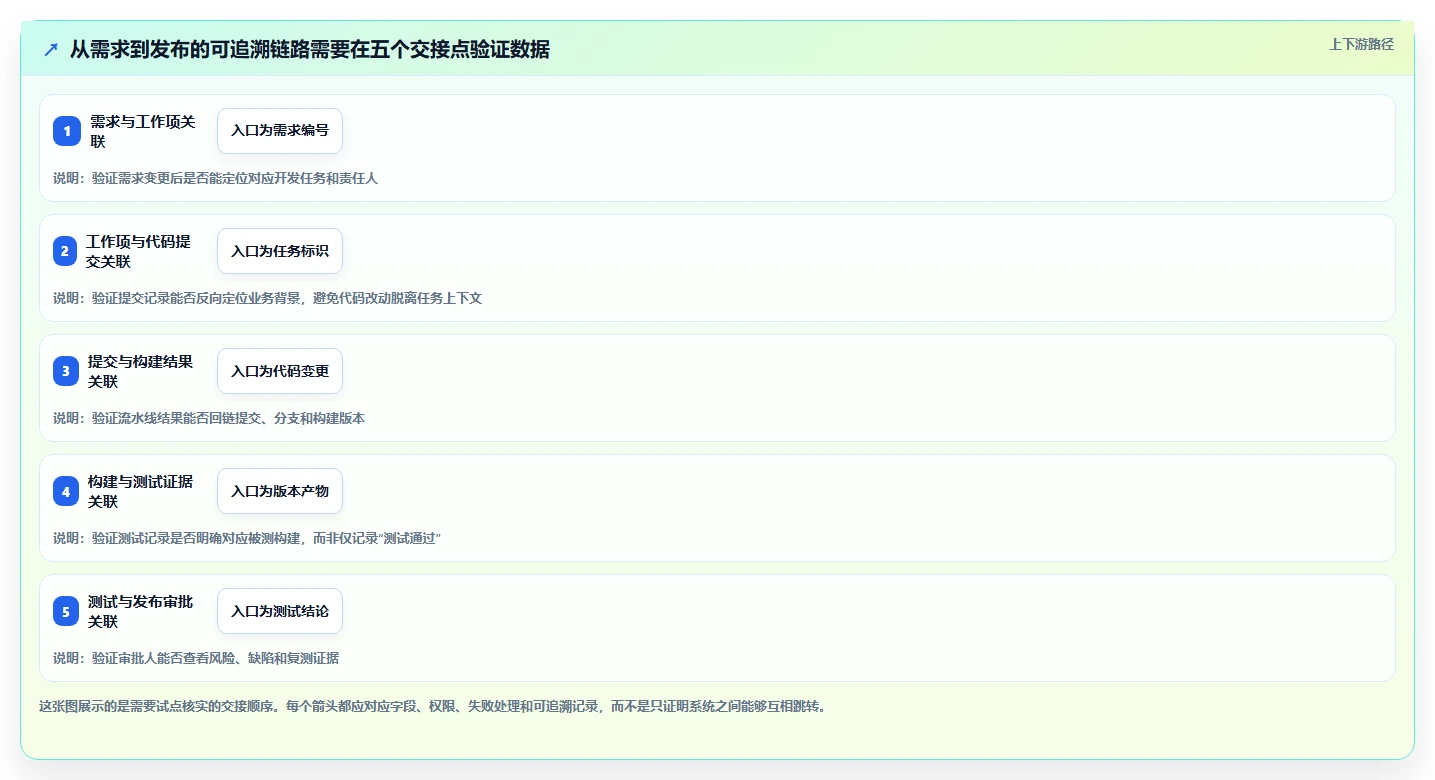Click the footer paragraph starting 这张图展示的是
Image resolution: width=1435 pixels, height=780 pixels.
432,706
